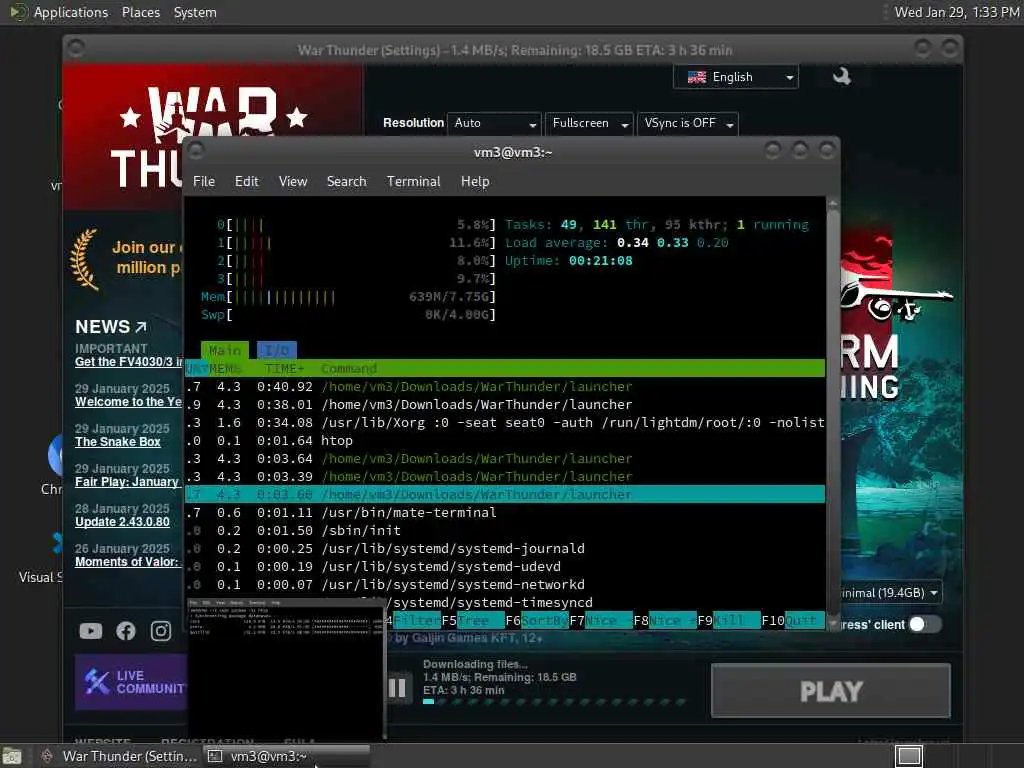The width and height of the screenshot is (1024, 768).
Task: Open 'Update 2.43.0.80' news link
Action: pyautogui.click(x=122, y=522)
